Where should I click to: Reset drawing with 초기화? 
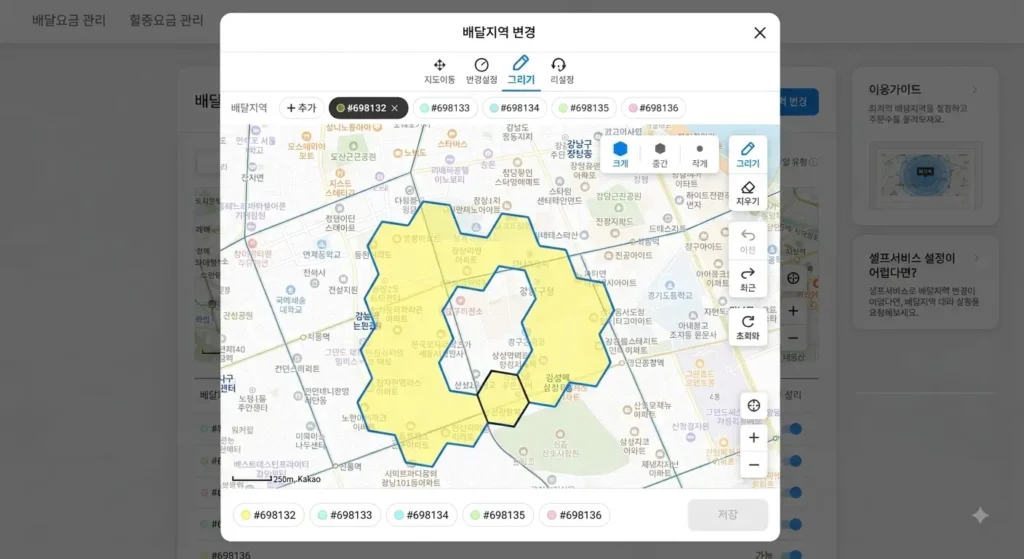748,327
